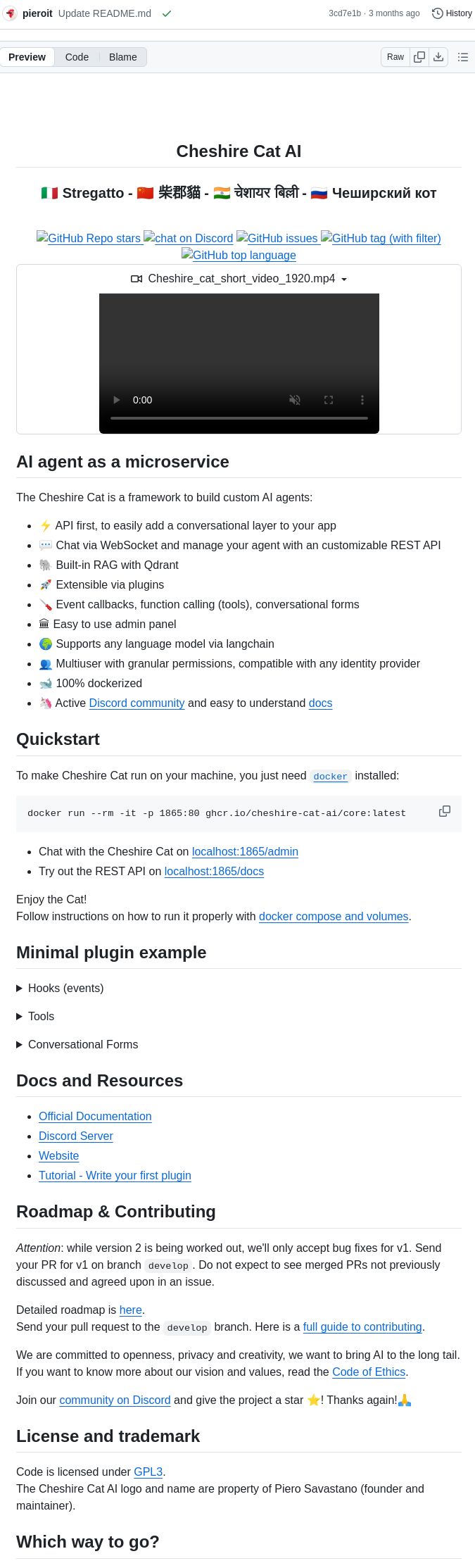
Task: Switch to the Blame tab
Action: pos(122,57)
